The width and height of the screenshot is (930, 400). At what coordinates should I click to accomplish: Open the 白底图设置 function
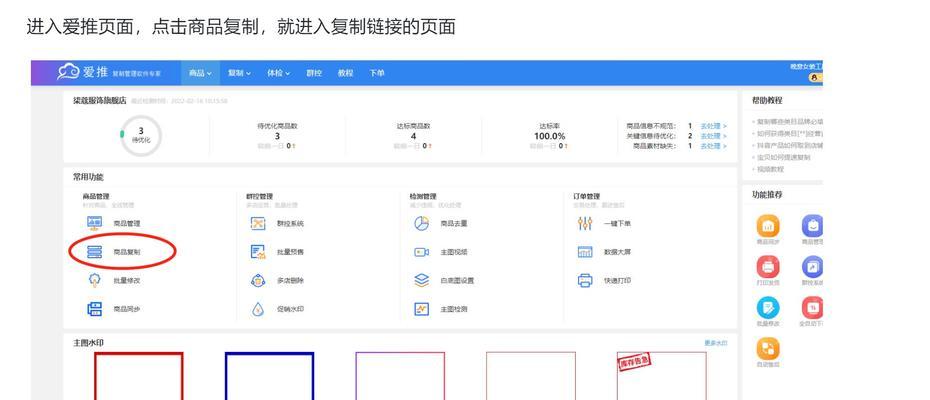click(444, 281)
